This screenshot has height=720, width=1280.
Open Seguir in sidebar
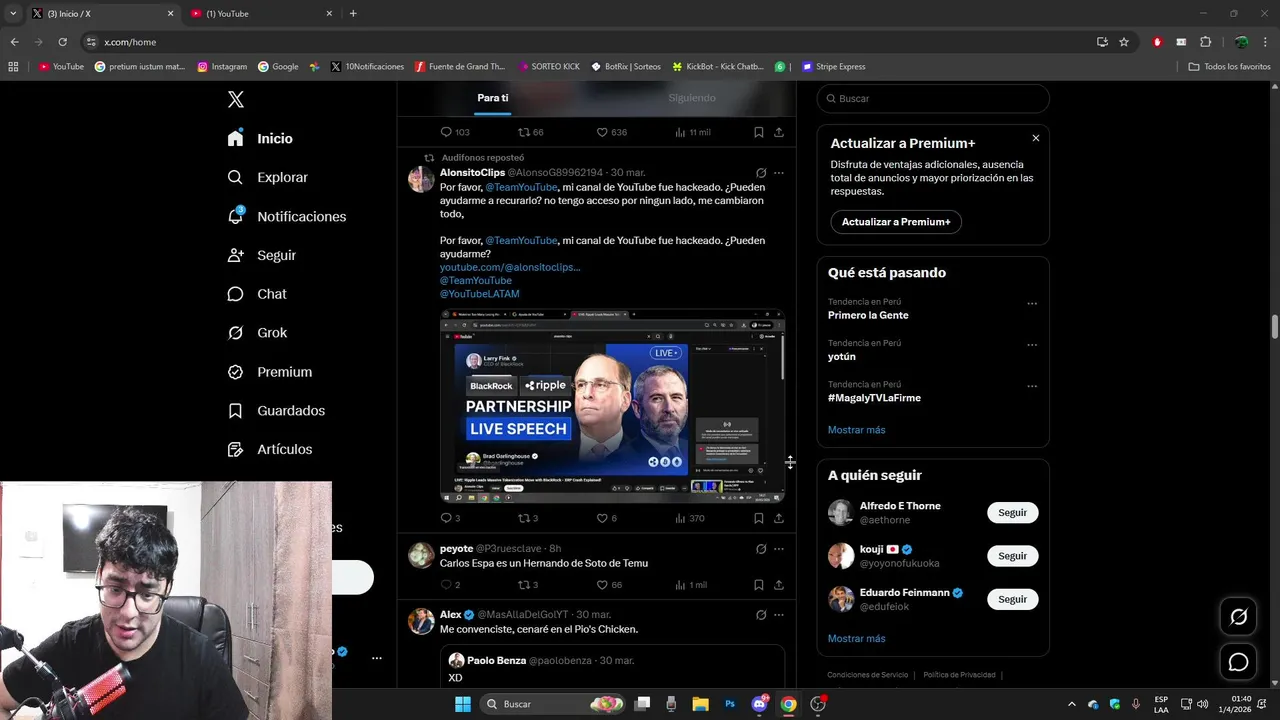click(x=261, y=255)
